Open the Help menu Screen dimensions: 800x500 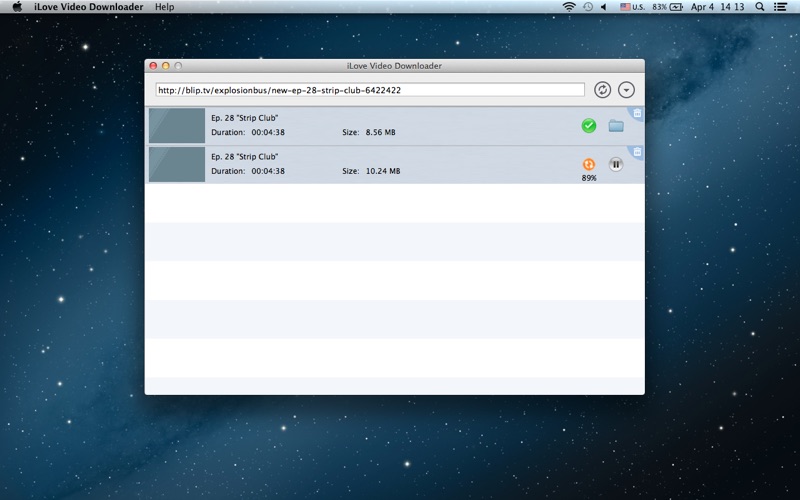click(164, 7)
